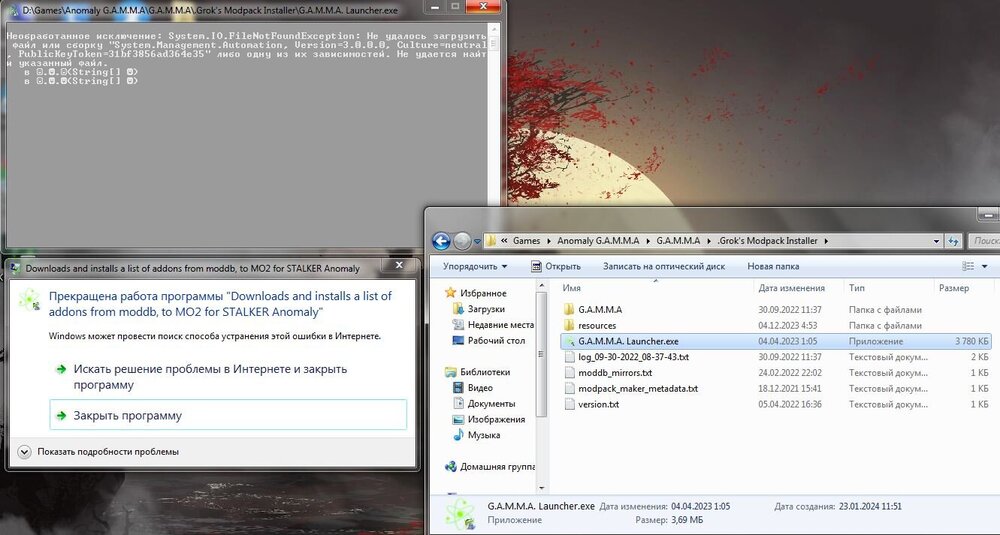The image size is (1000, 535).
Task: Click the moddb_mirrors.txt file icon
Action: pos(569,373)
